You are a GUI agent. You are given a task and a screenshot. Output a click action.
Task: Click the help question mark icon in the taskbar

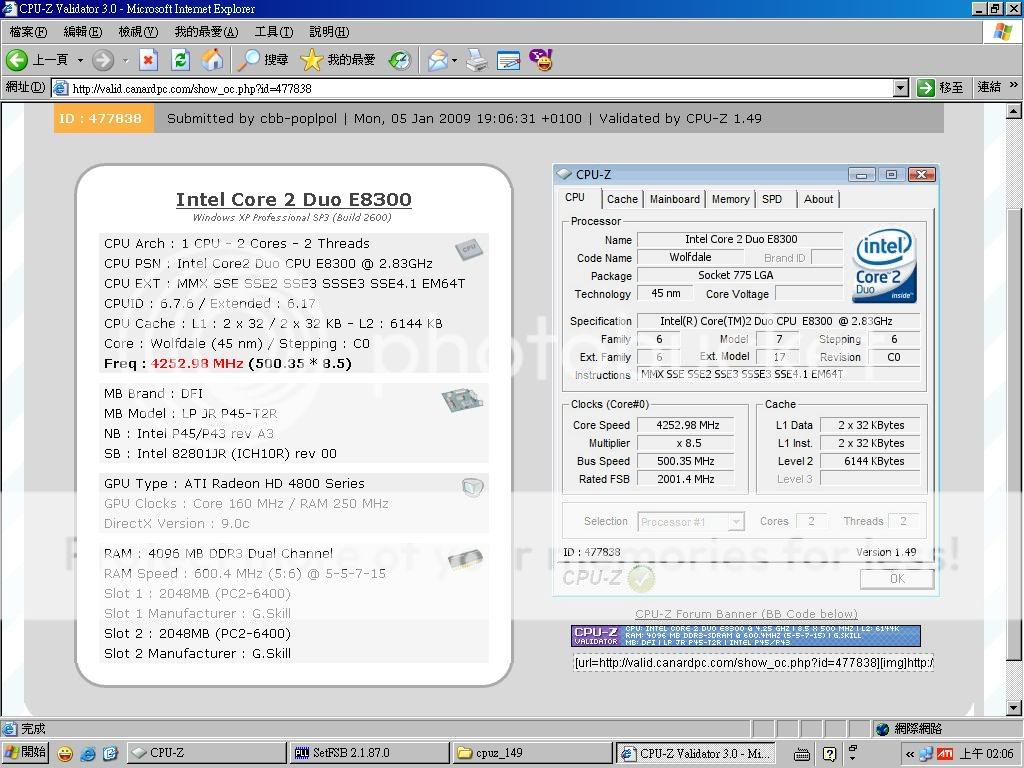(829, 754)
